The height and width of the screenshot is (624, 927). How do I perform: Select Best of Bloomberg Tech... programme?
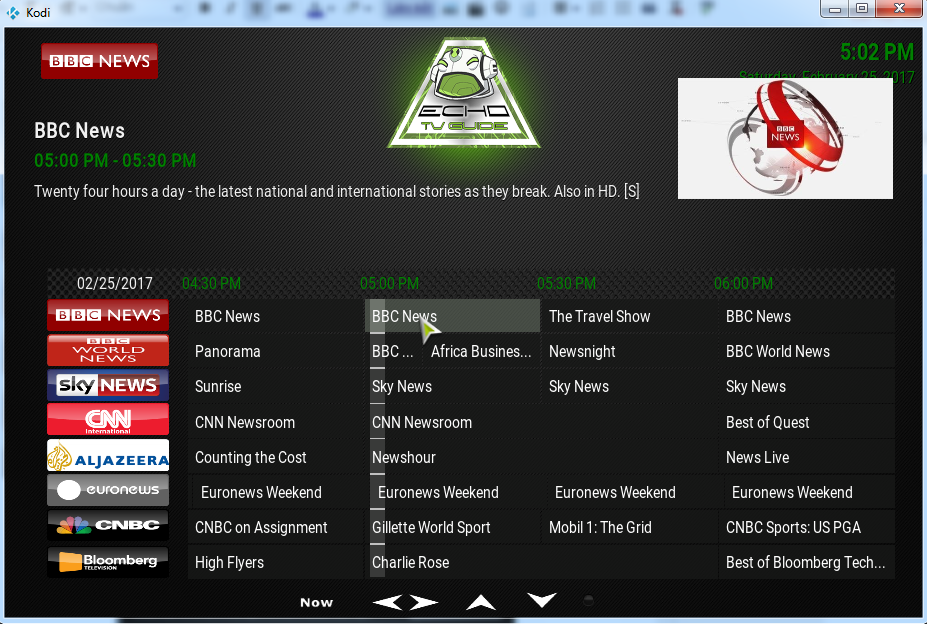[x=806, y=562]
